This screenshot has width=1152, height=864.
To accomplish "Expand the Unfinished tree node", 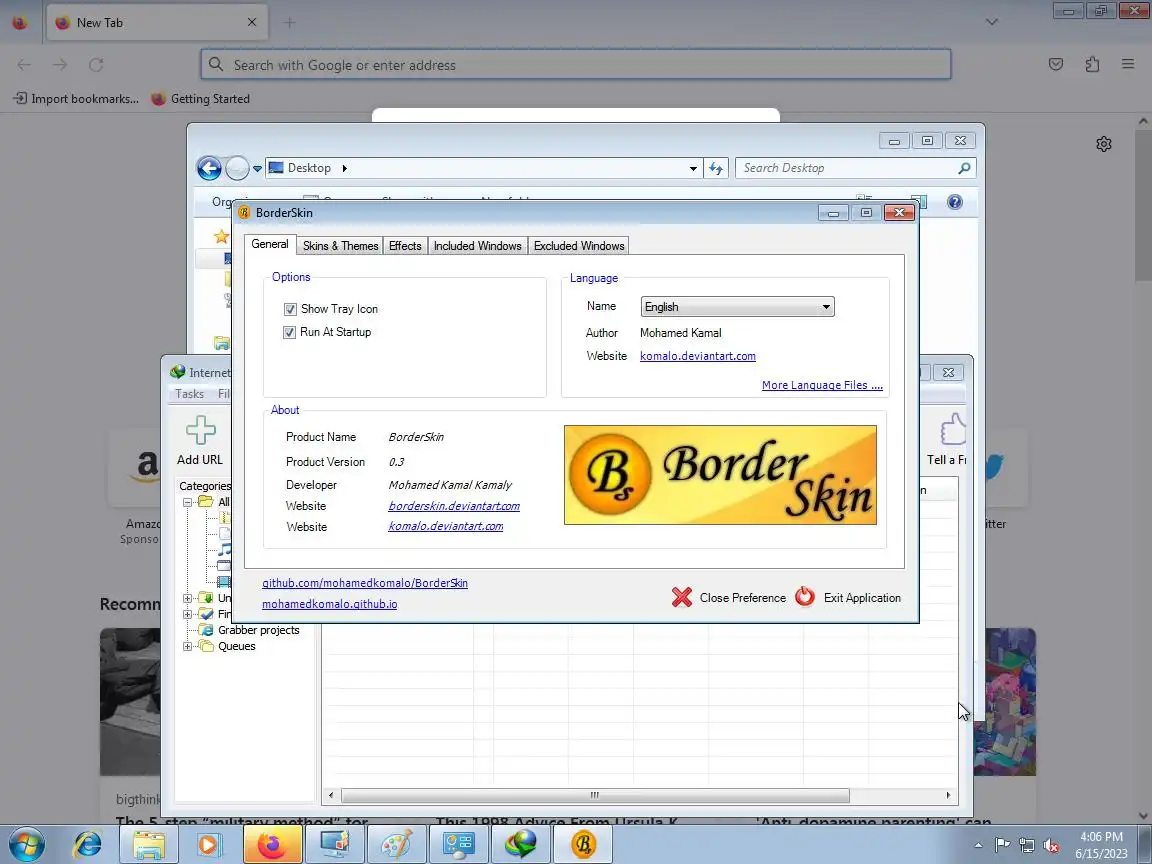I will pos(187,598).
